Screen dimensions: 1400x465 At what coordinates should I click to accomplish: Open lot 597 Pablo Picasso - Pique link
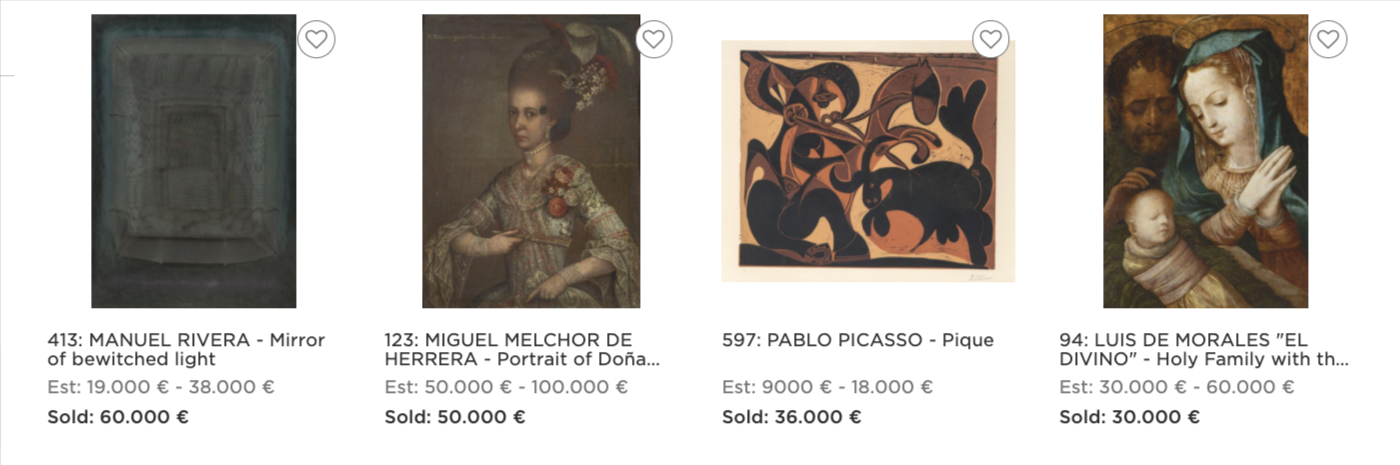click(x=857, y=340)
